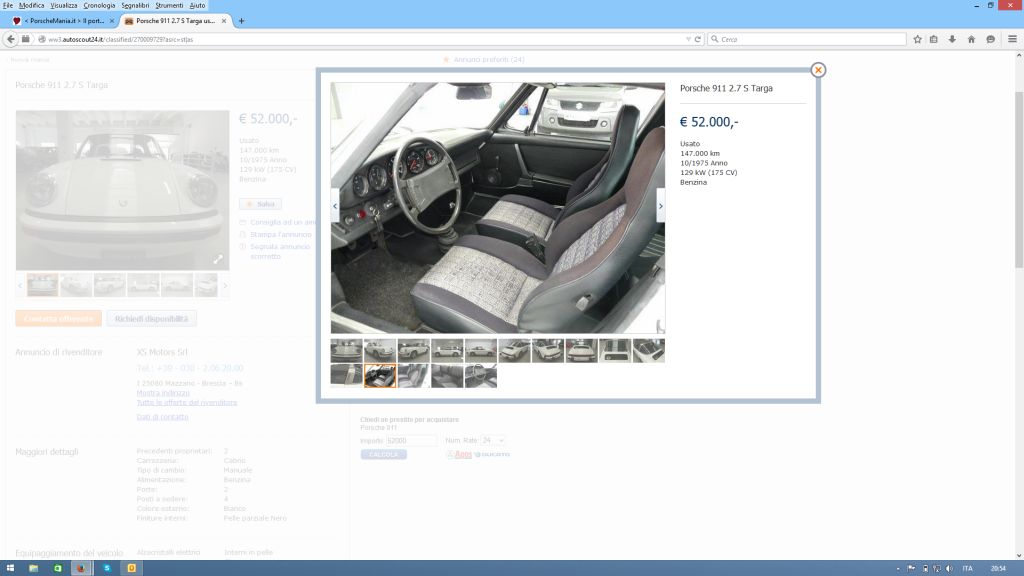Image resolution: width=1024 pixels, height=576 pixels.
Task: Click the Stampa l'annuncio link
Action: pyautogui.click(x=280, y=234)
